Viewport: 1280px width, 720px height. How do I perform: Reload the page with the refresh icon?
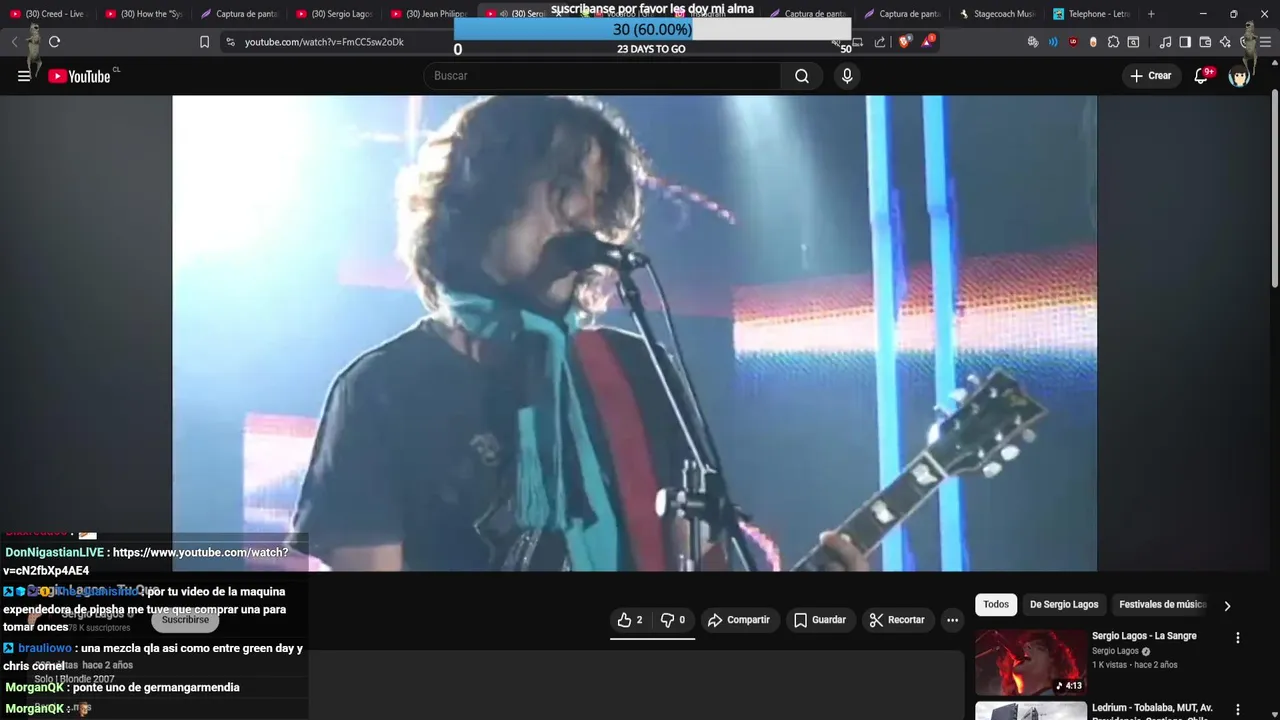[x=54, y=42]
